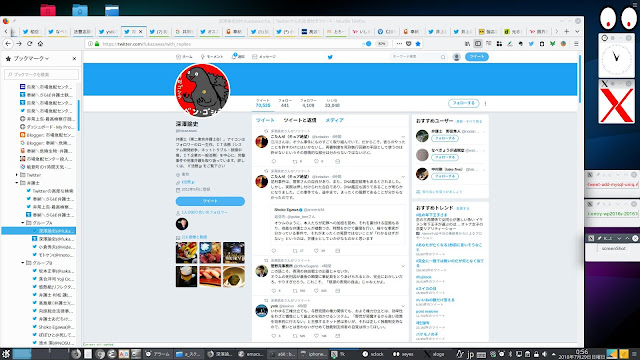The image size is (640, 360).
Task: Click the browser forward arrow
Action: [x=19, y=44]
